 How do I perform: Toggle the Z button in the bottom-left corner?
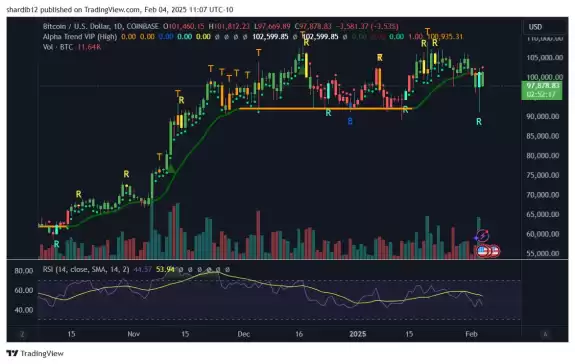pos(22,334)
